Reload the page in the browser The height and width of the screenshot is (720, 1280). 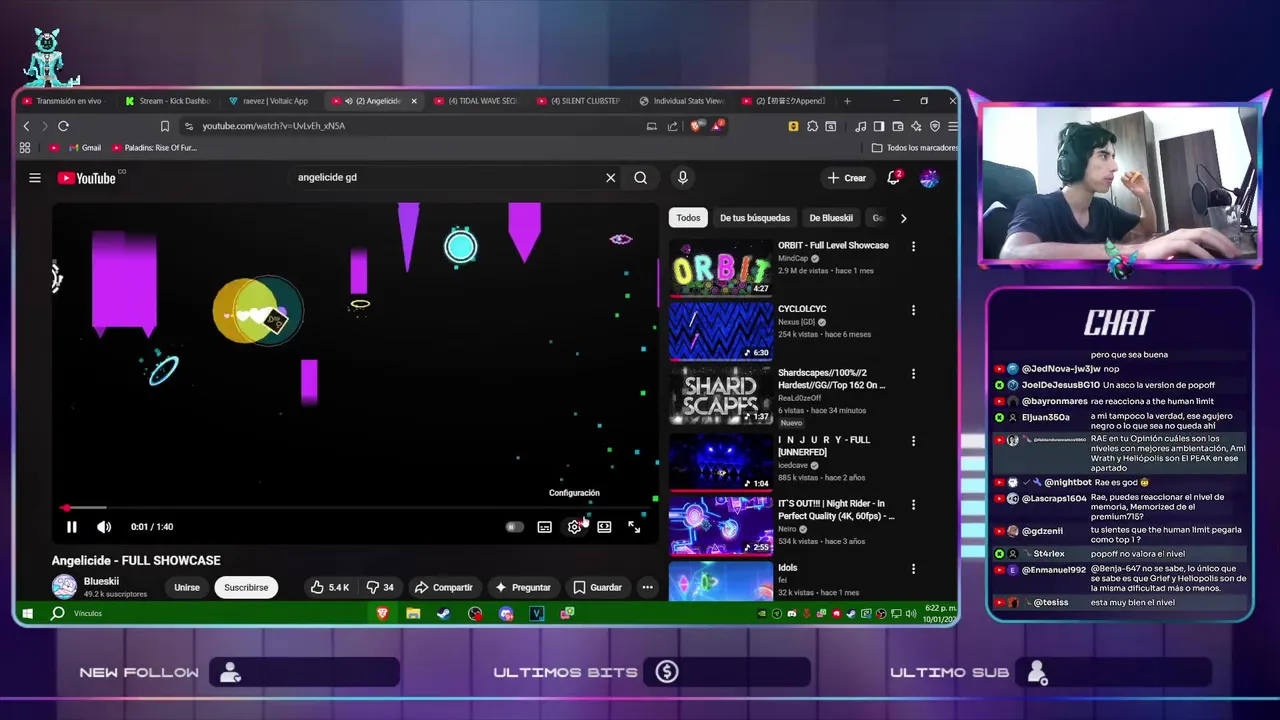63,126
